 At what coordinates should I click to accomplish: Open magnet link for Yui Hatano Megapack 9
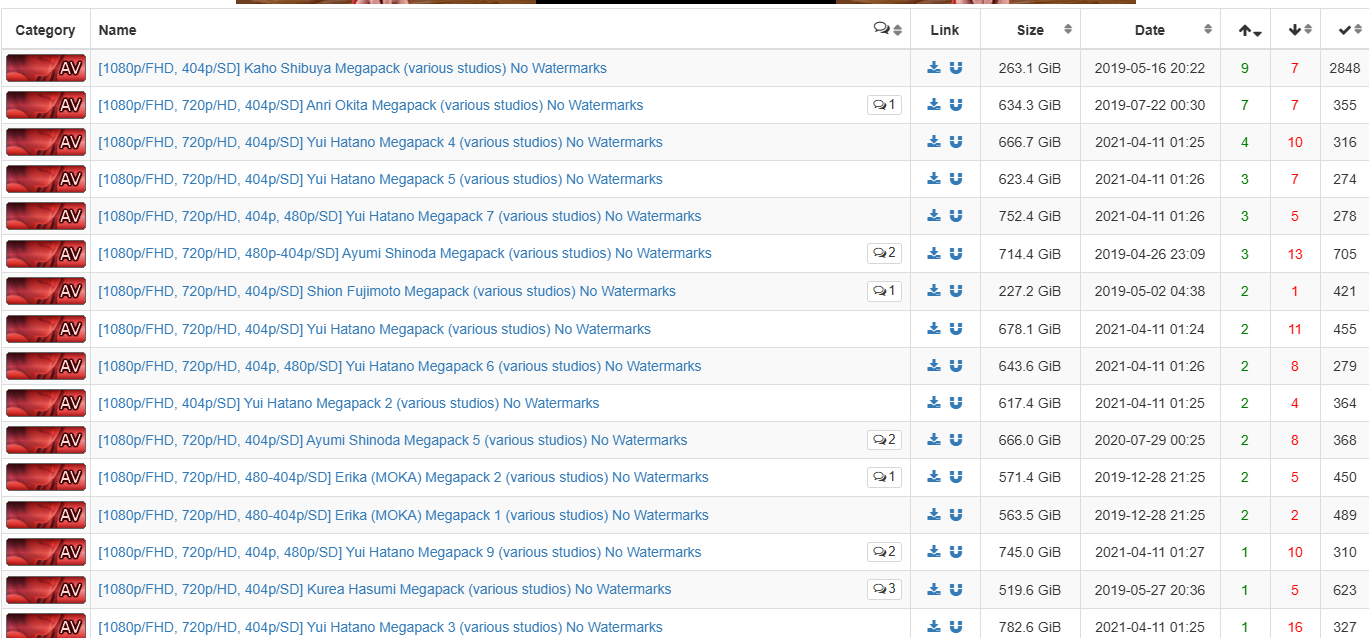click(956, 552)
